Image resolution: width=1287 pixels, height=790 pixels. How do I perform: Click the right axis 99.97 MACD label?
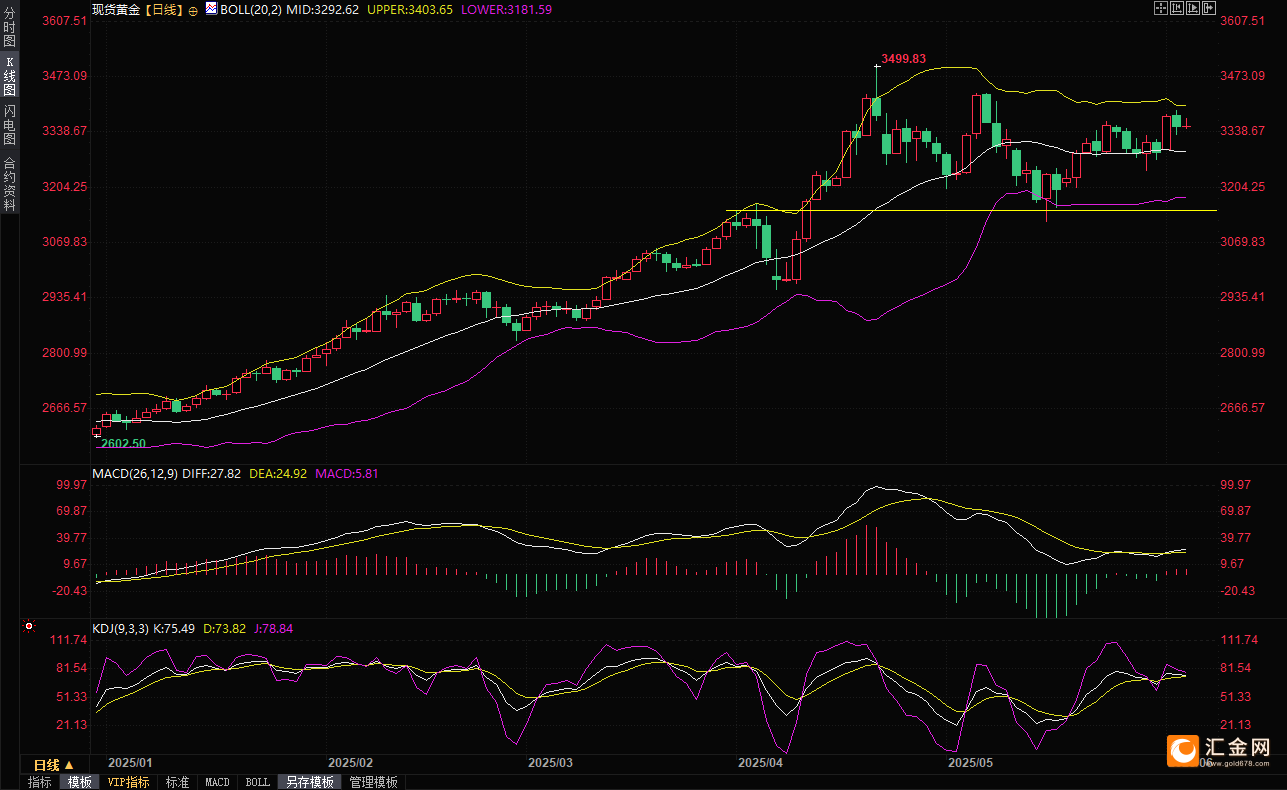[x=1237, y=484]
